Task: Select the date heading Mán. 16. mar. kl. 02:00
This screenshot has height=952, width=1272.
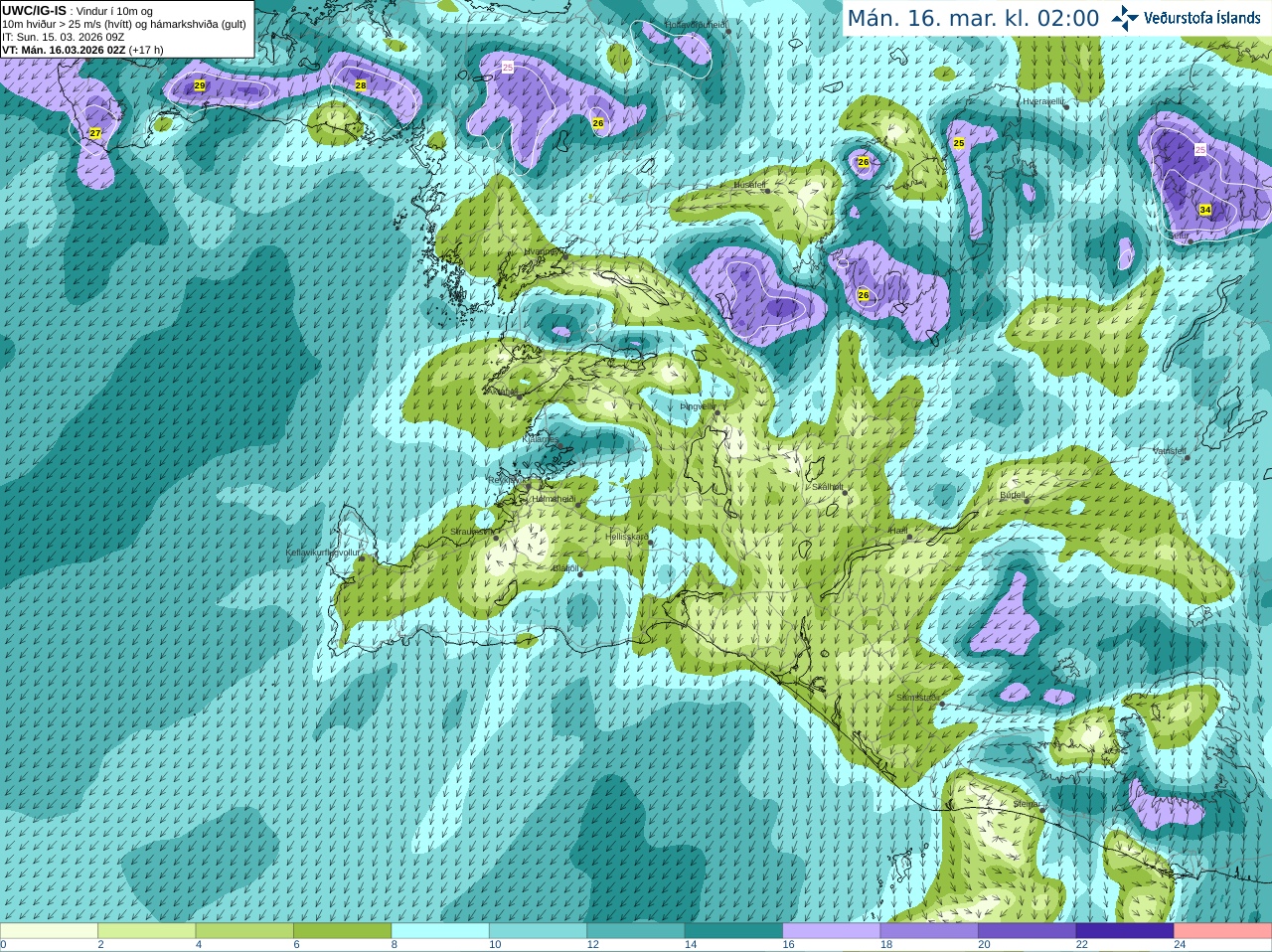Action: point(973,19)
